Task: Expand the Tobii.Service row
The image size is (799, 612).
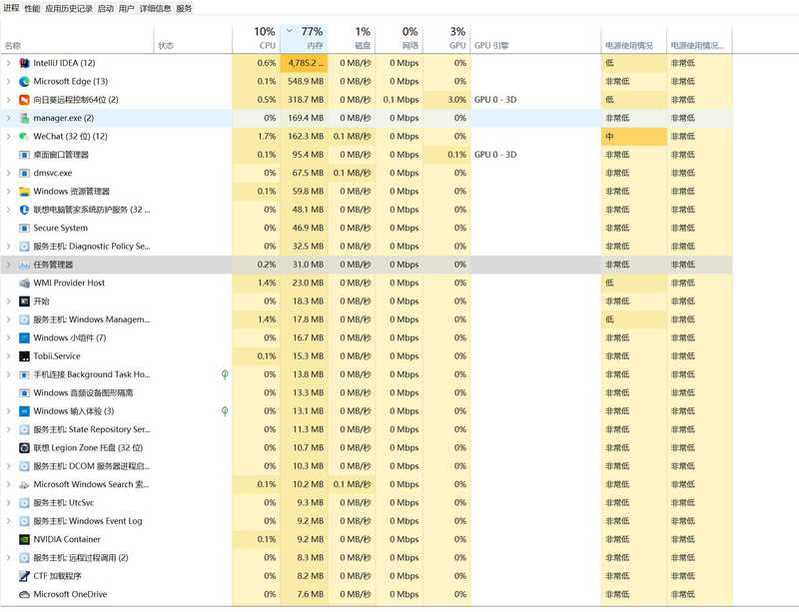Action: tap(8, 357)
